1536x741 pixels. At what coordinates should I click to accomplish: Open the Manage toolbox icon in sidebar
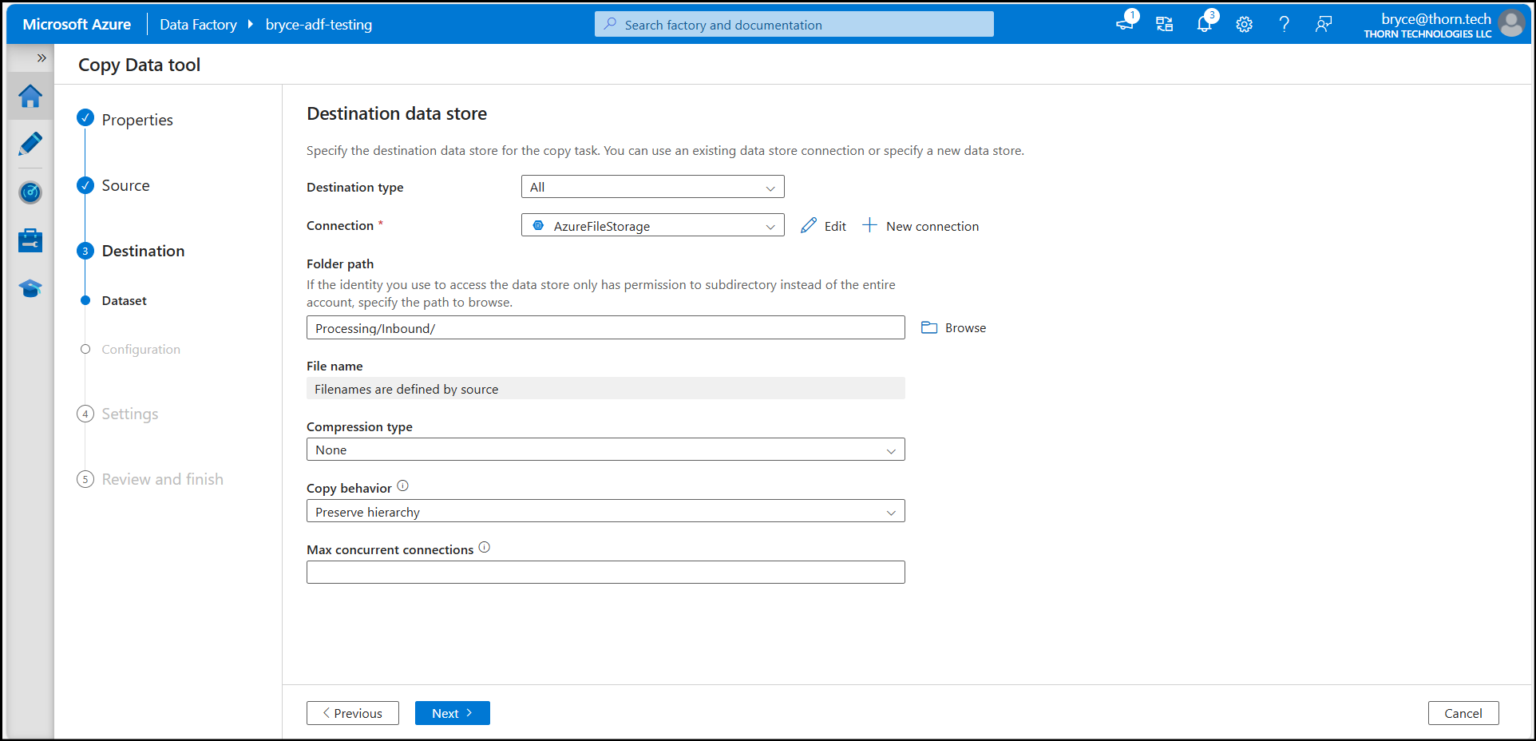29,240
